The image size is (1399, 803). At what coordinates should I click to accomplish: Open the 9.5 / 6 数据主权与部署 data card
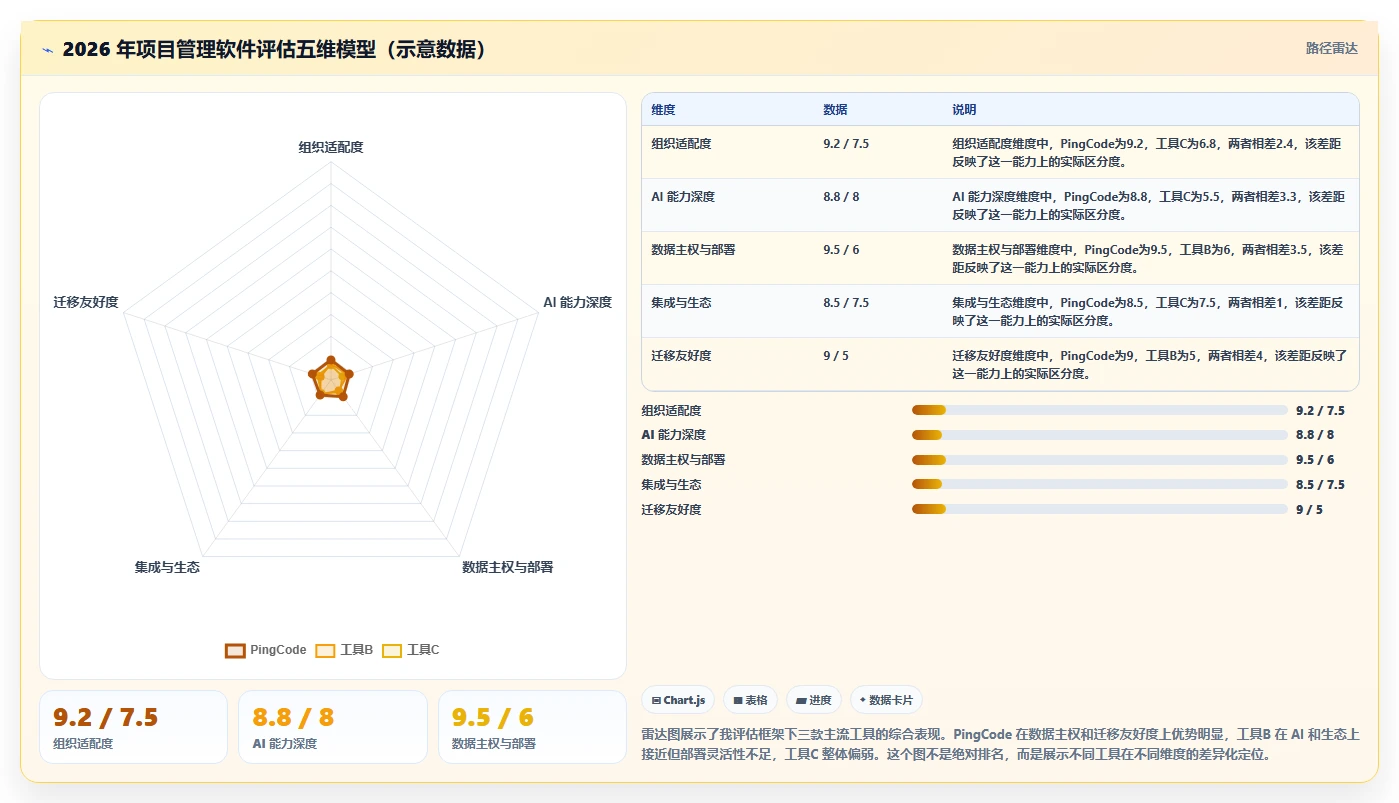[532, 727]
